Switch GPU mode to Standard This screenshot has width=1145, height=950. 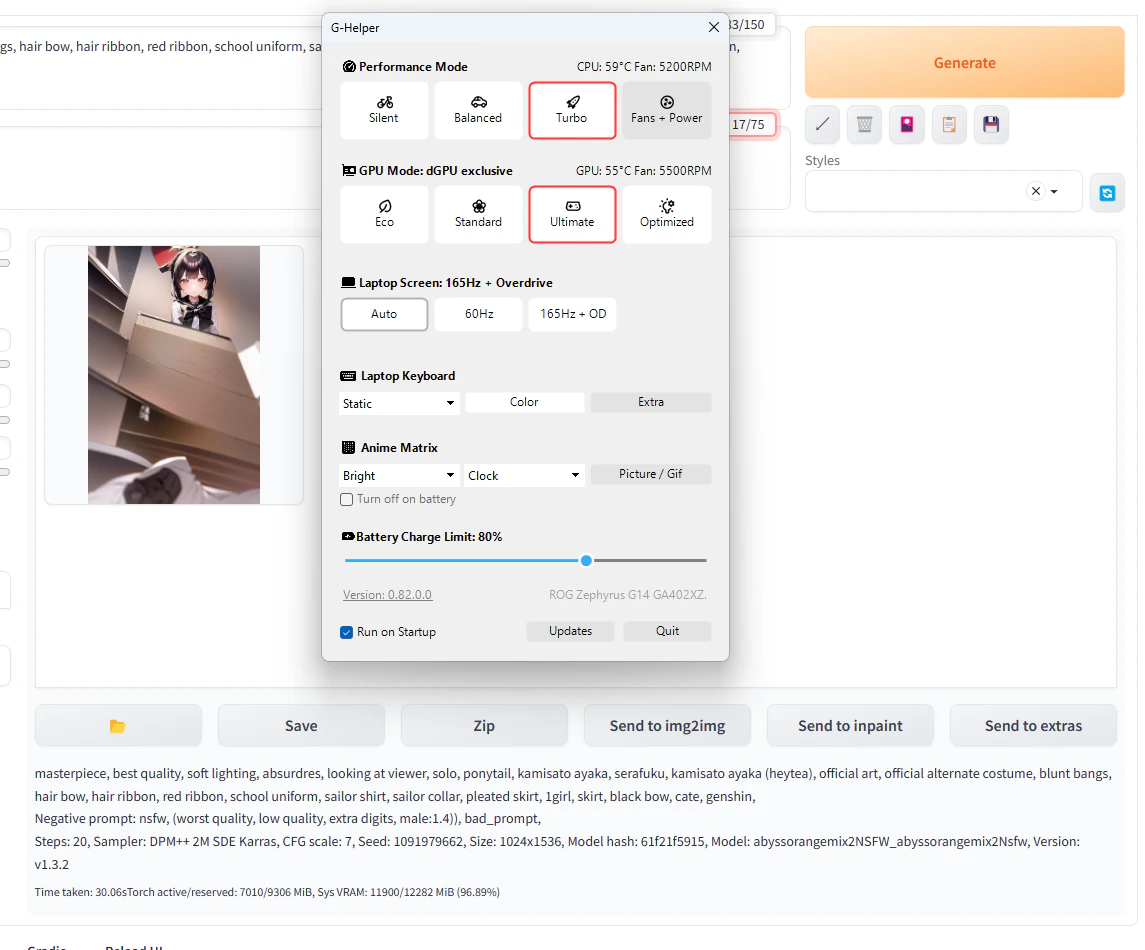pyautogui.click(x=478, y=214)
